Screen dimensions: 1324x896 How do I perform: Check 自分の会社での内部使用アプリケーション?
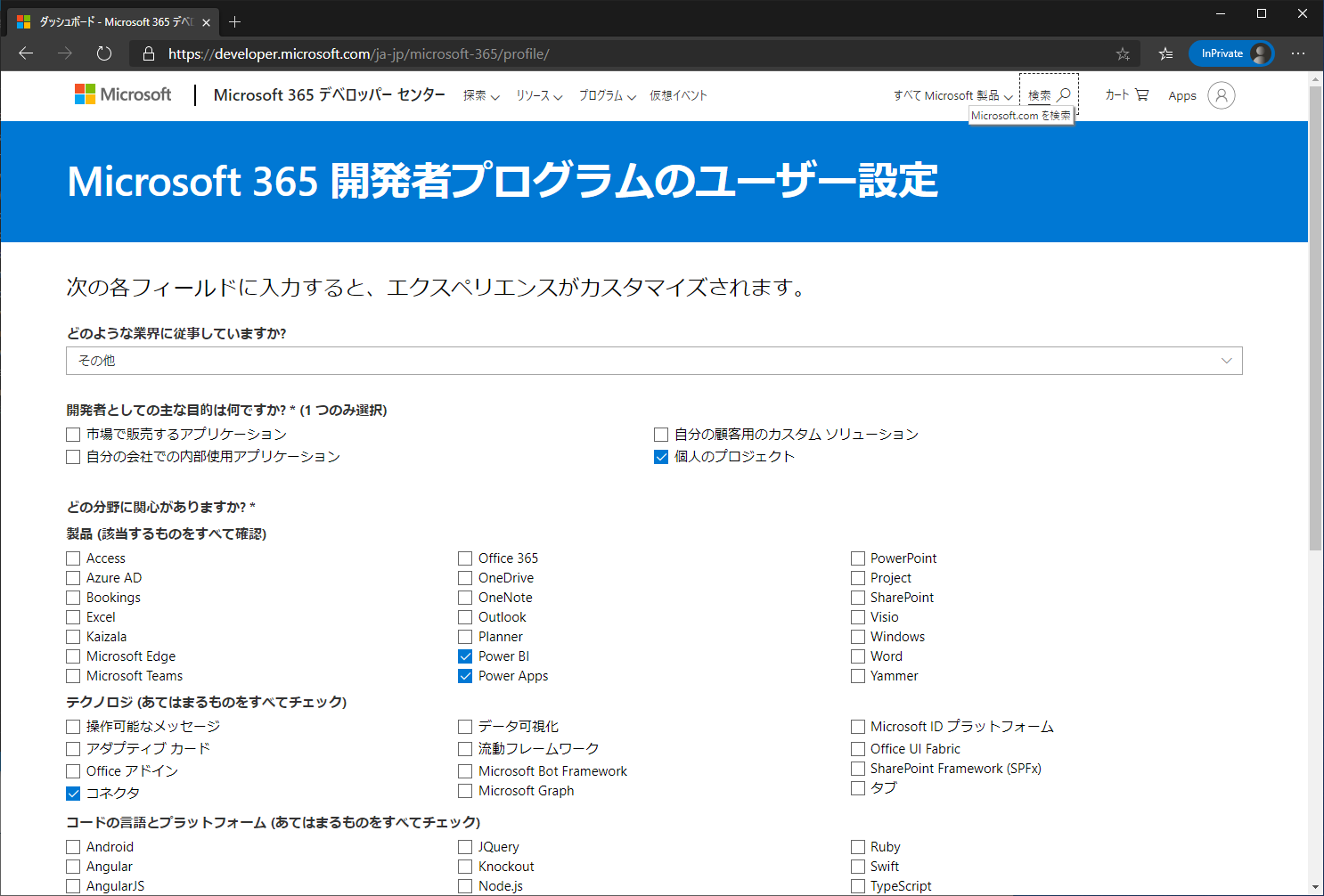tap(73, 457)
